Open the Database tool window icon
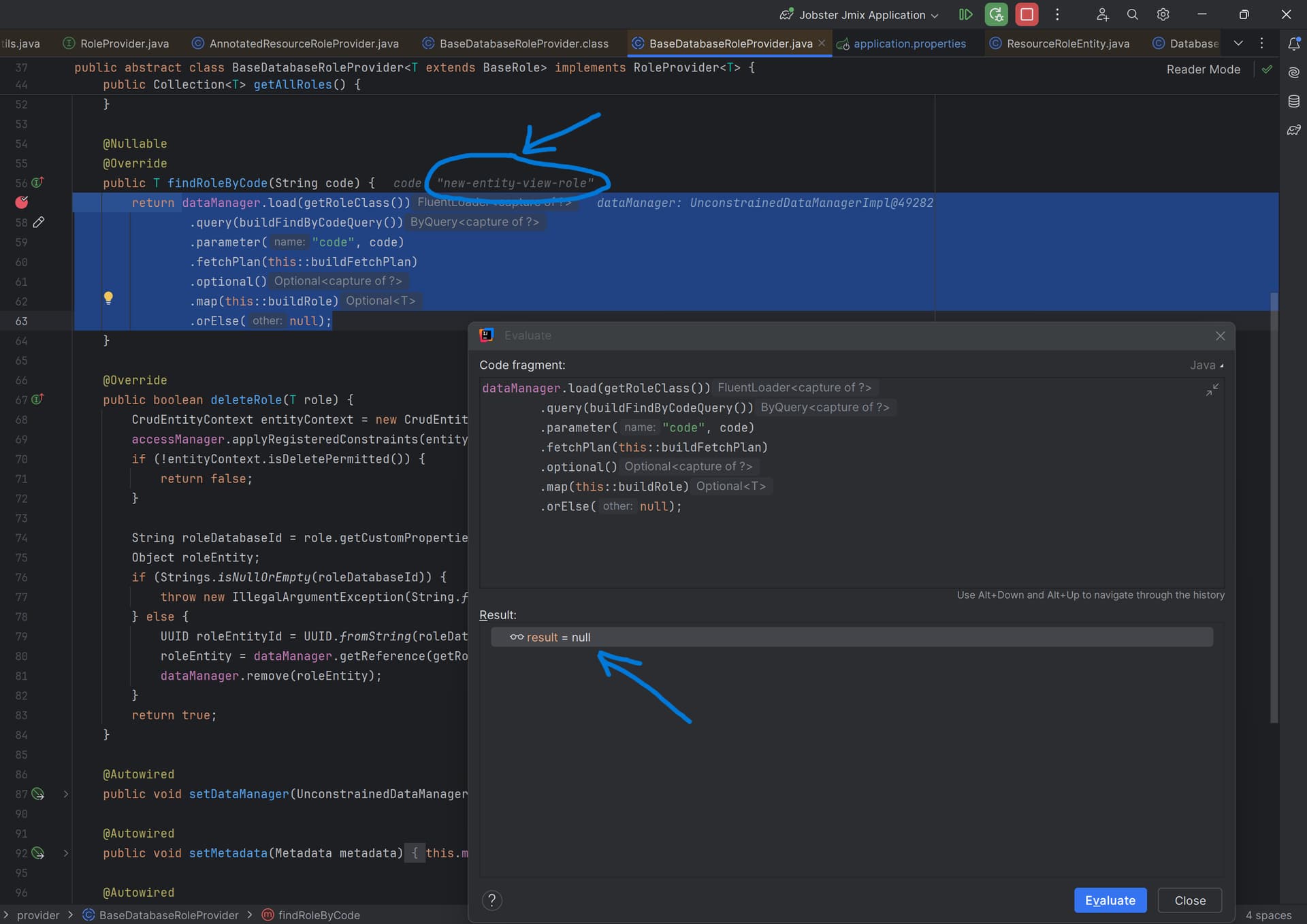1307x924 pixels. coord(1293,101)
